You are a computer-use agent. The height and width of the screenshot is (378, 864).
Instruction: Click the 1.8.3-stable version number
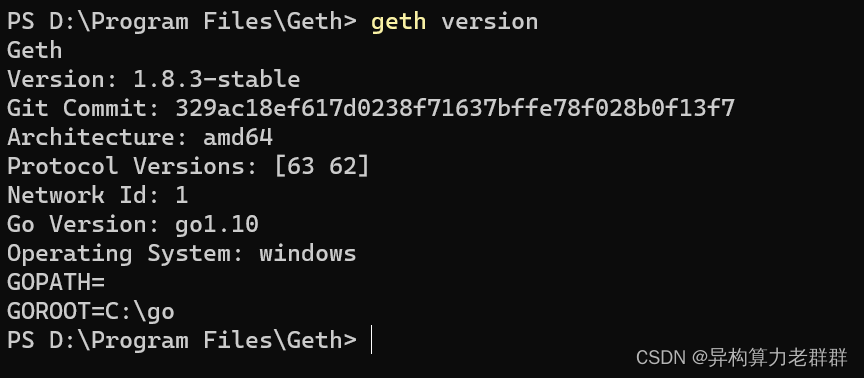(217, 79)
